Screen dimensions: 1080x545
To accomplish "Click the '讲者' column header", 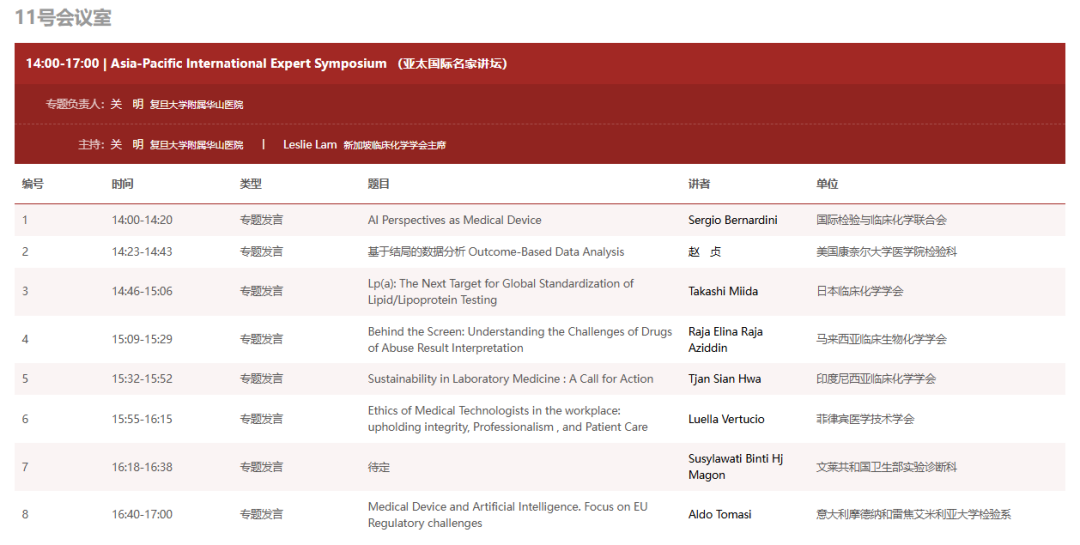I will coord(699,184).
